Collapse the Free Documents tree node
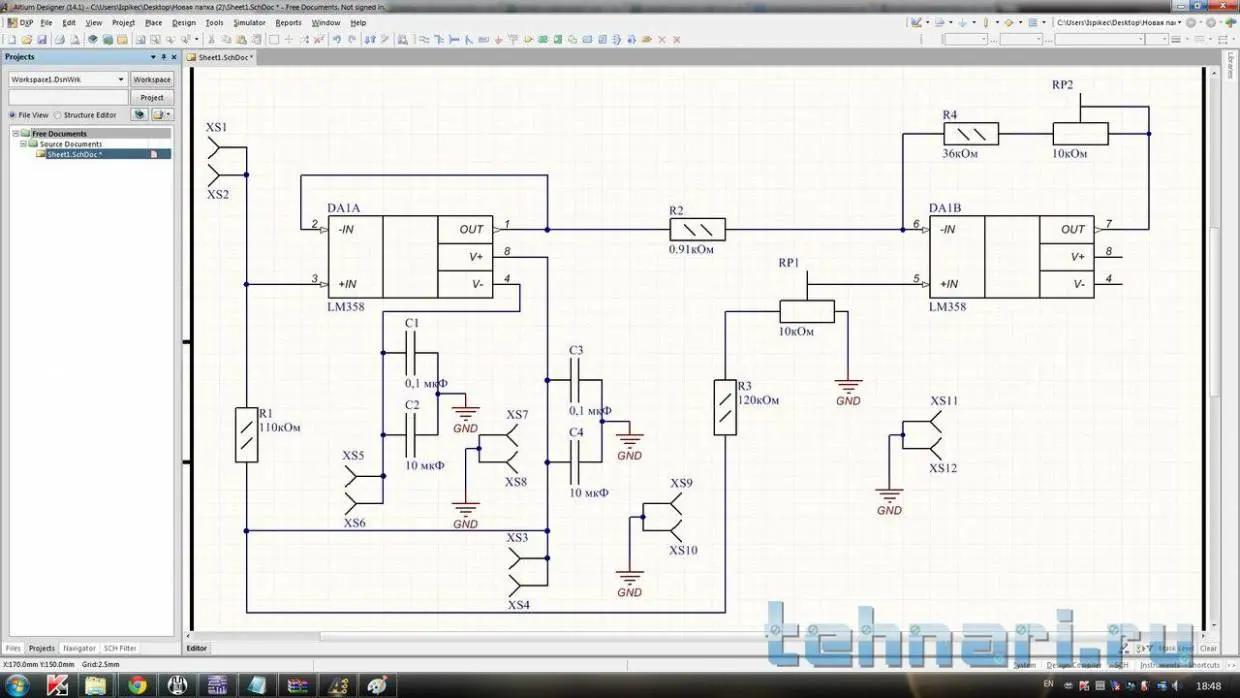The height and width of the screenshot is (698, 1240). tap(15, 133)
